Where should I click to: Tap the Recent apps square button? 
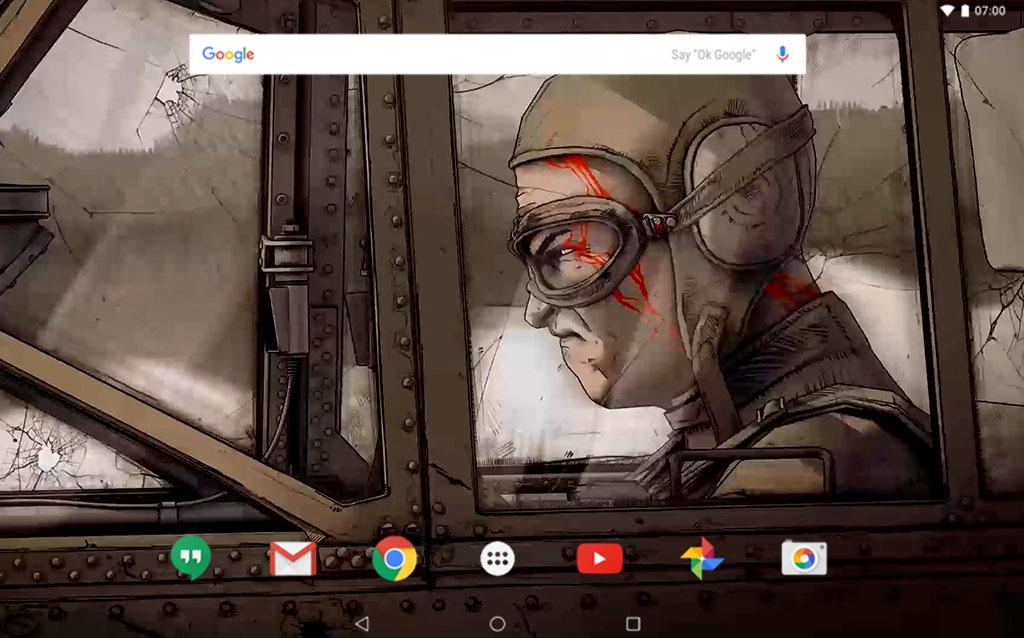(x=633, y=624)
